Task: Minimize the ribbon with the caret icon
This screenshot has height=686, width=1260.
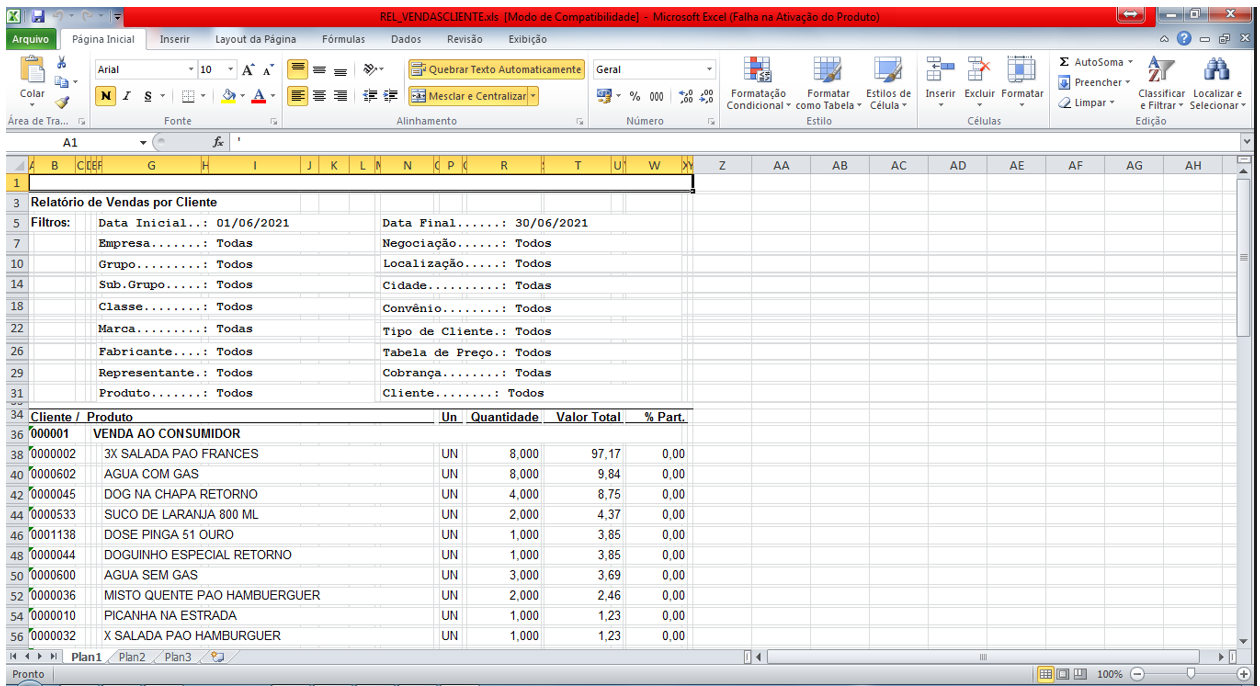Action: point(1165,39)
